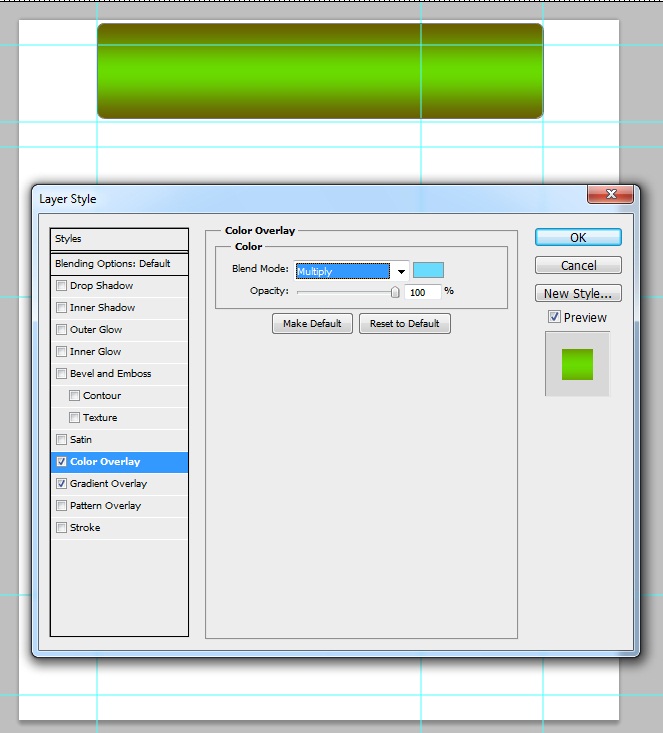Enable the Drop Shadow checkbox
Viewport: 663px width, 733px height.
pyautogui.click(x=61, y=285)
